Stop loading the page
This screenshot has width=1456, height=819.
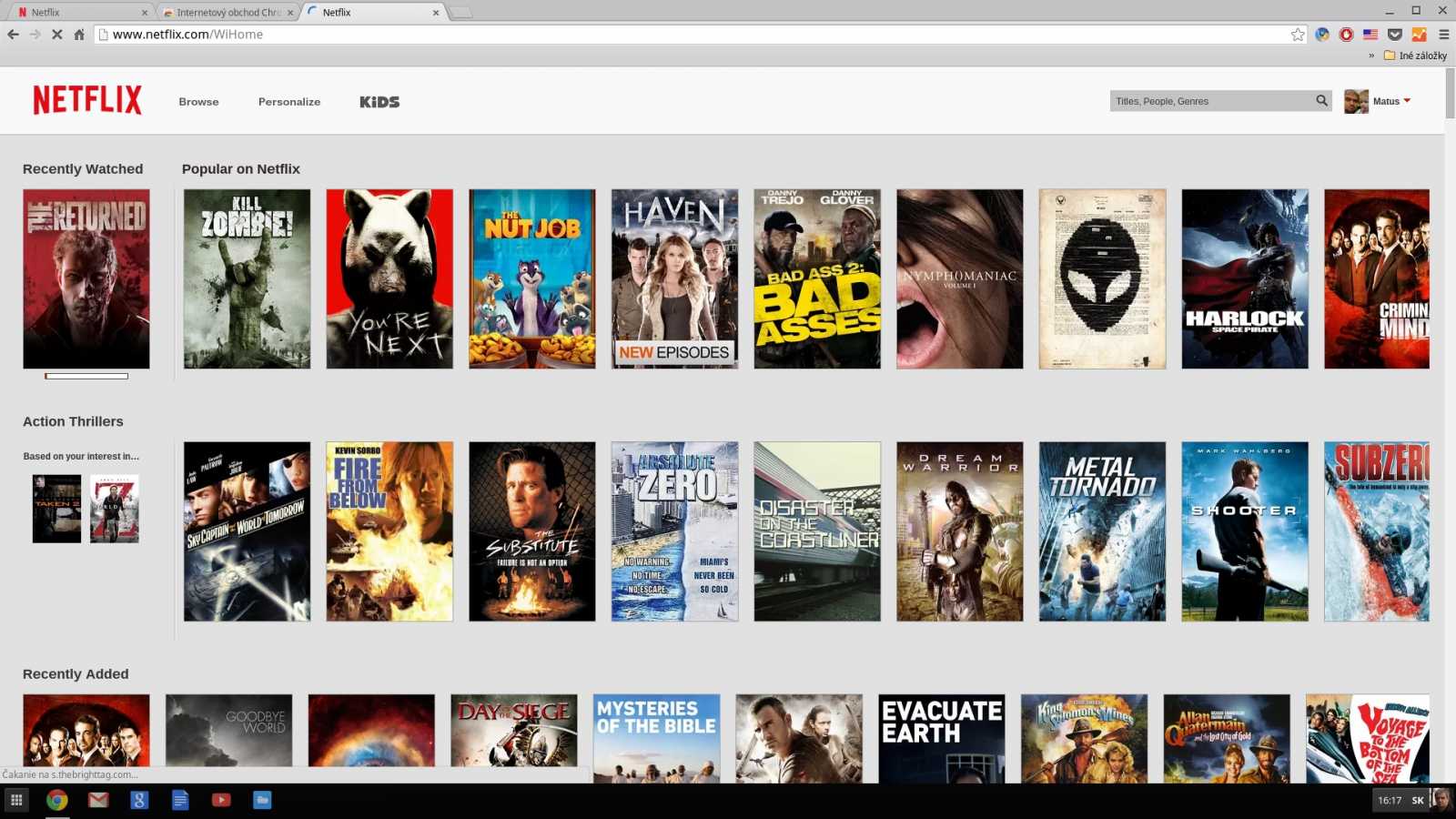[56, 35]
